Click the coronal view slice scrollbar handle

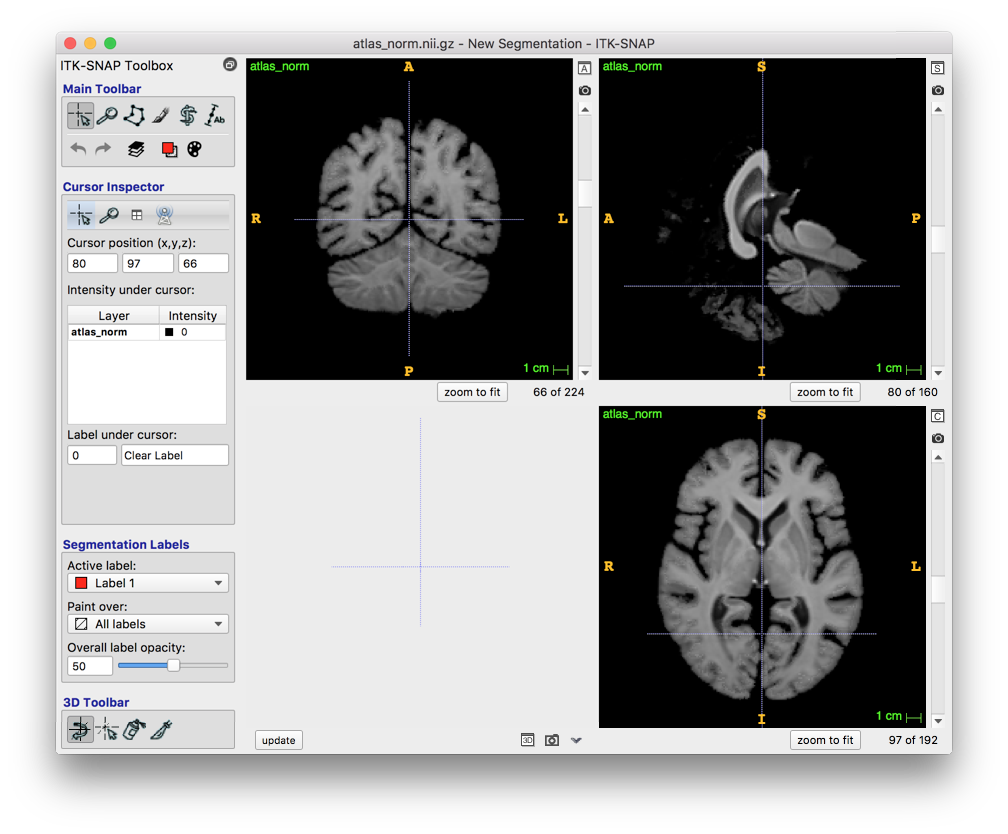pyautogui.click(x=938, y=590)
